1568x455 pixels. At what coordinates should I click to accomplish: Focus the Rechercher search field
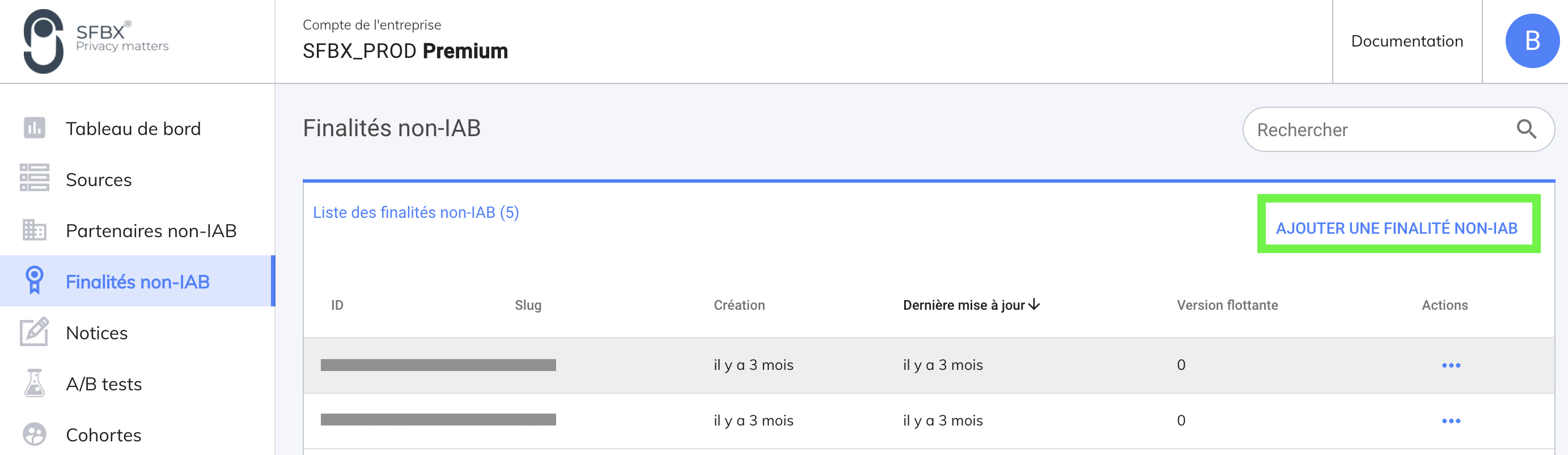click(1381, 130)
